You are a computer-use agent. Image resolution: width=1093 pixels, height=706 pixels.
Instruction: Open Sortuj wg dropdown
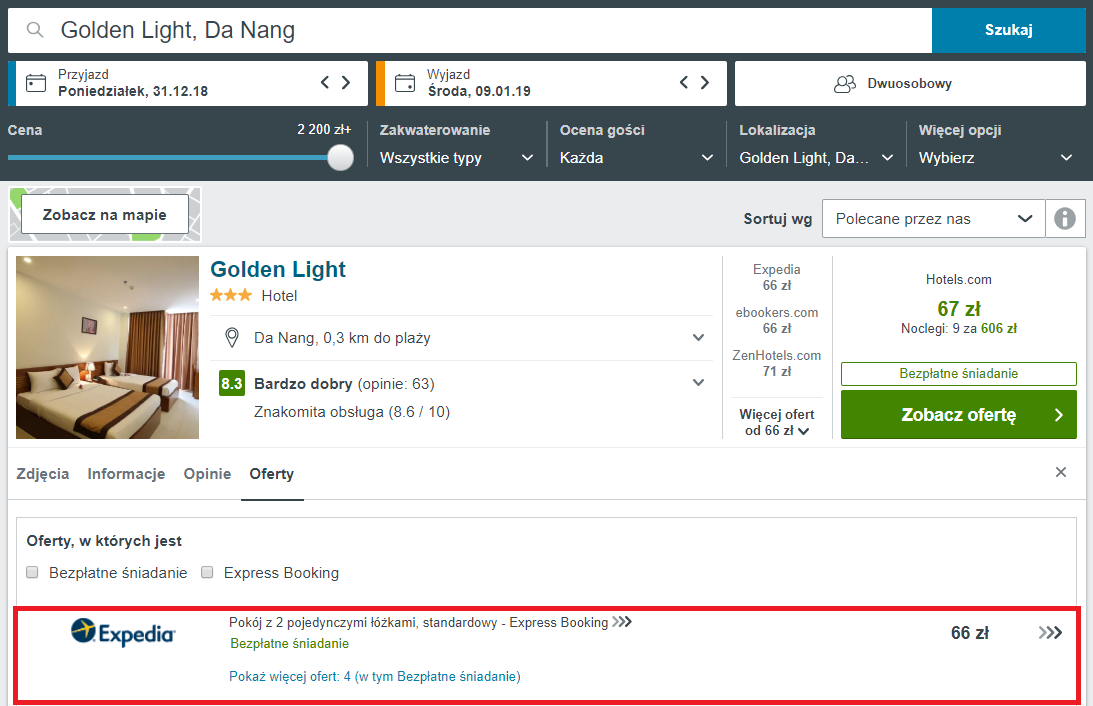[933, 219]
